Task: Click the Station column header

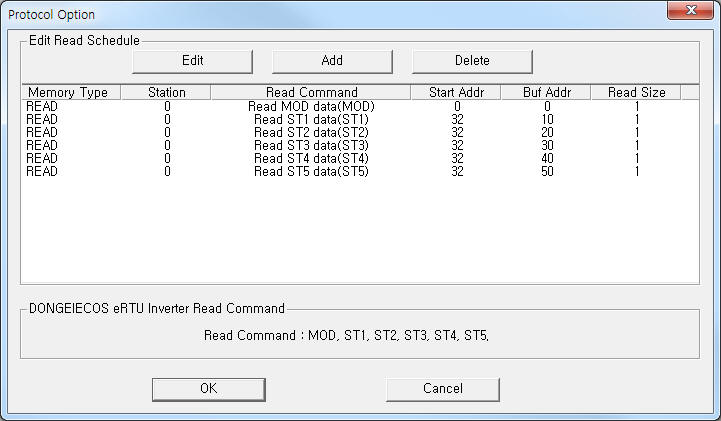Action: click(166, 92)
